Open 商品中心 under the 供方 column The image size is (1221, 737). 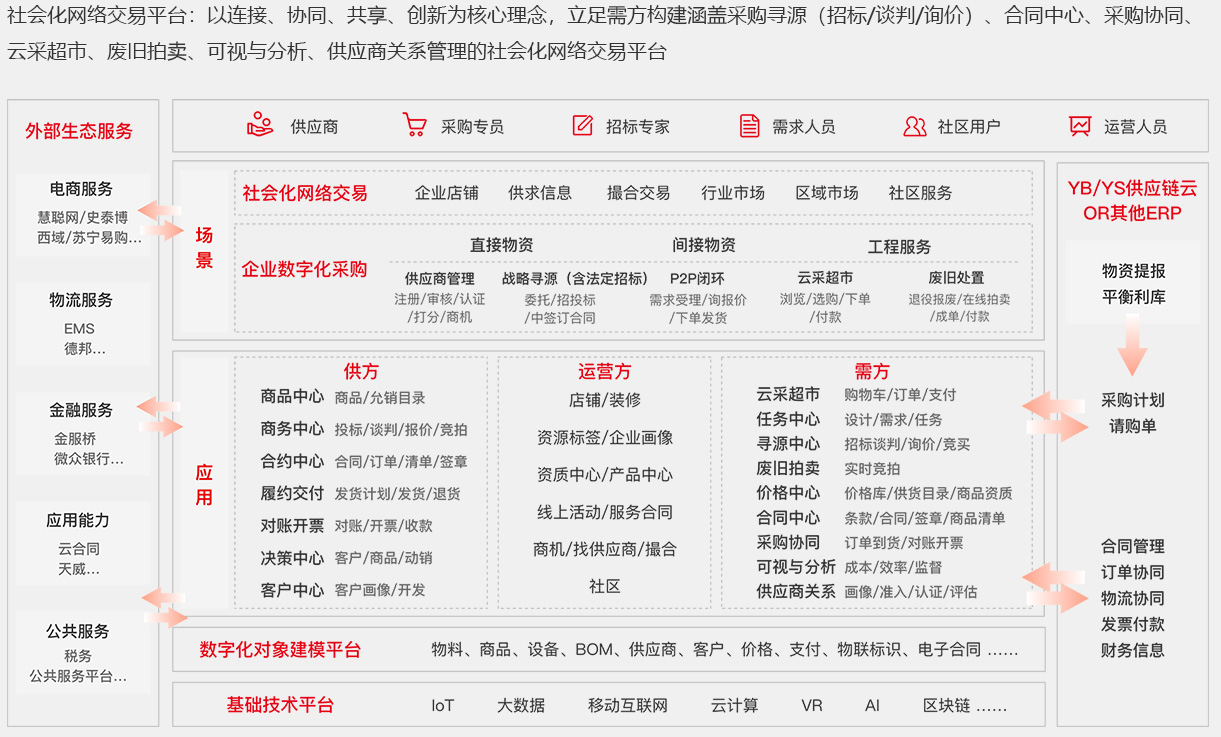click(292, 396)
